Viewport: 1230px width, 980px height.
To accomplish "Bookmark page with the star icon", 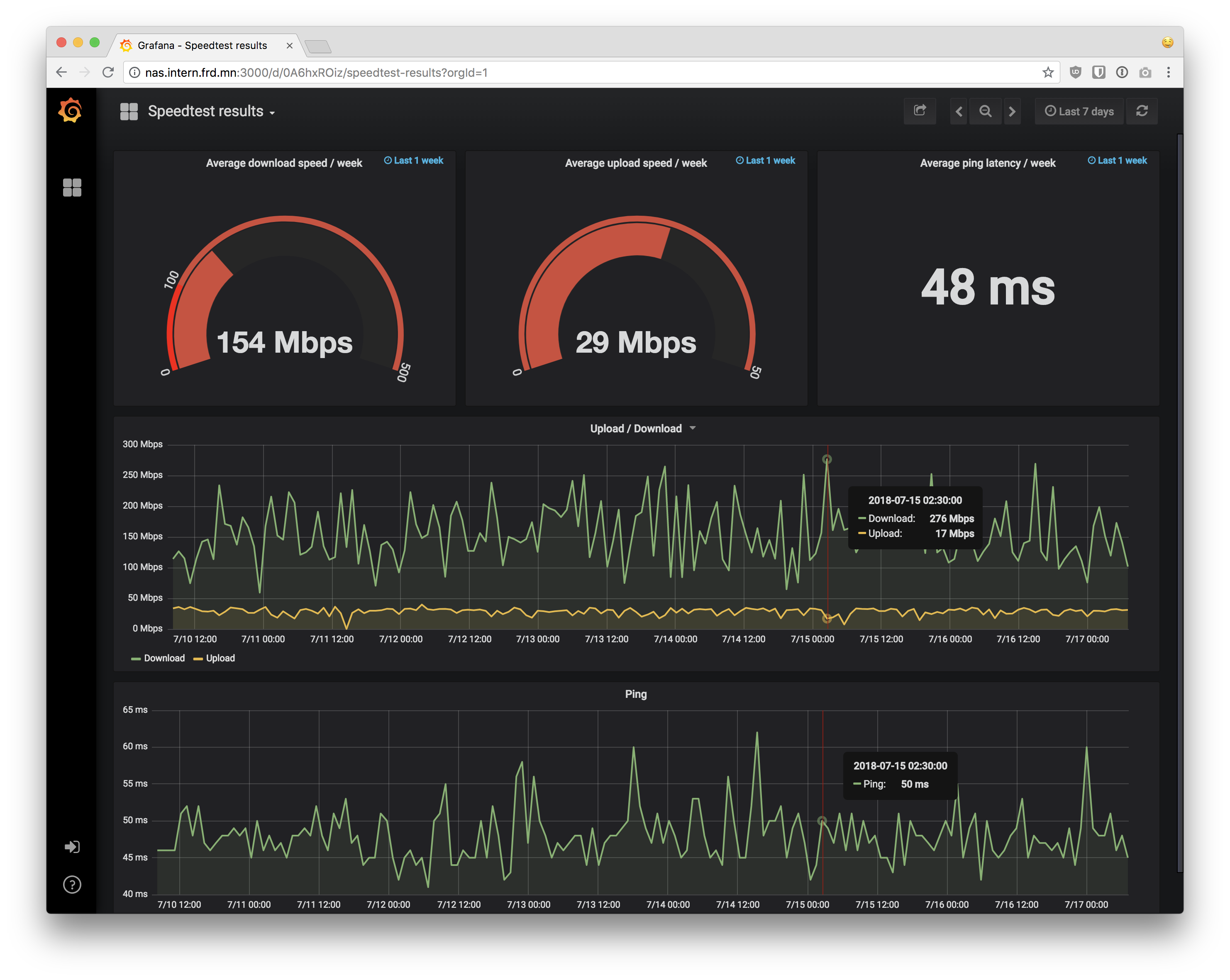I will click(1047, 73).
